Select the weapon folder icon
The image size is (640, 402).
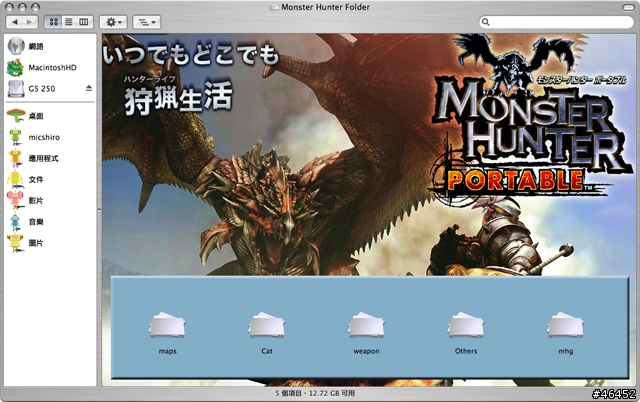click(x=366, y=325)
